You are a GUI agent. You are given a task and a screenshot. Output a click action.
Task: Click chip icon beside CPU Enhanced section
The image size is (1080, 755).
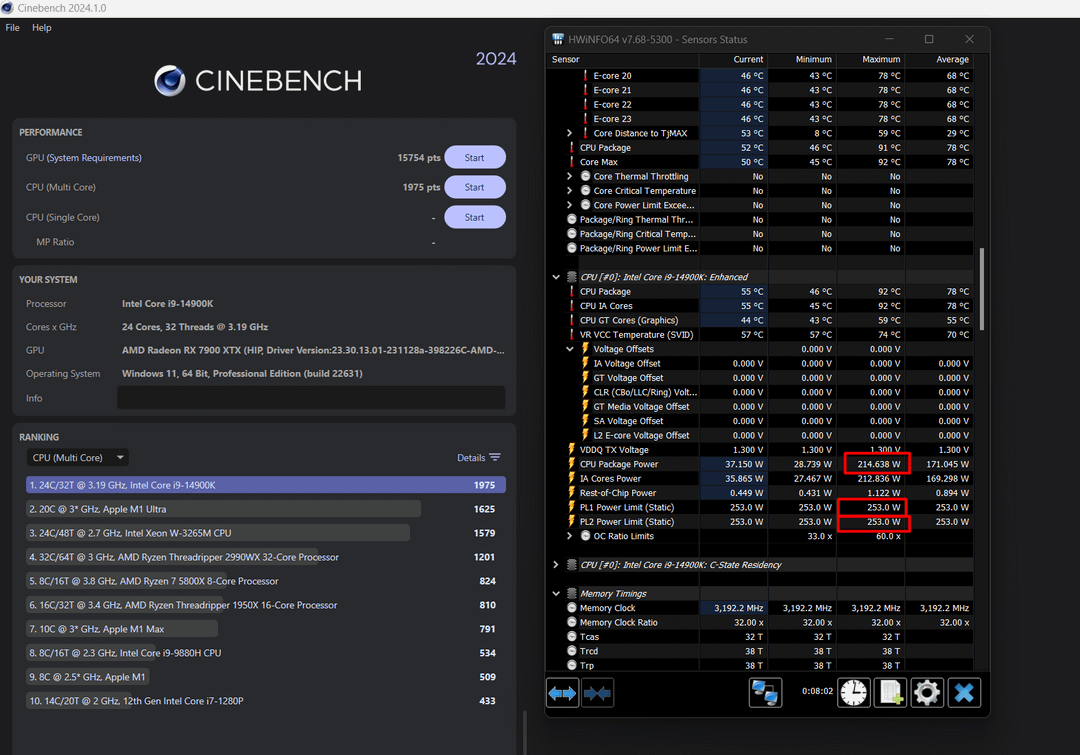pos(572,277)
